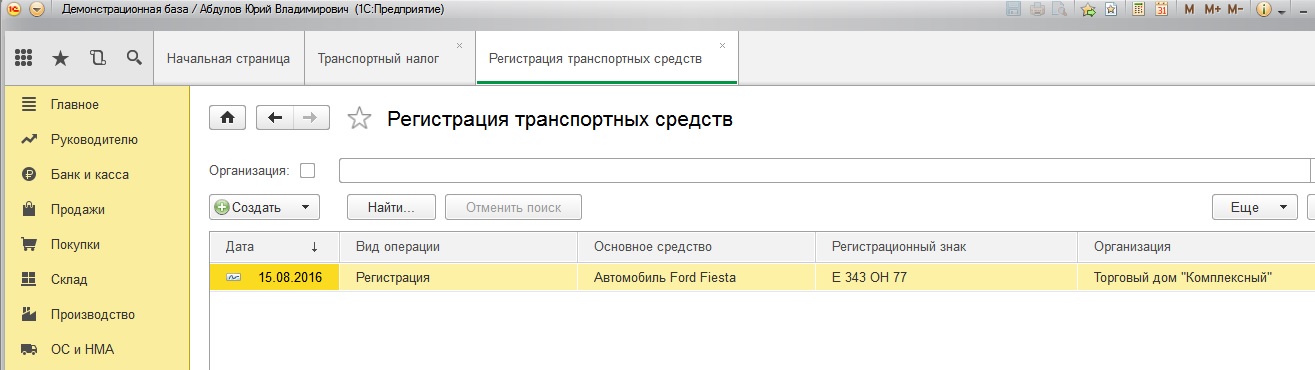This screenshot has width=1315, height=370.
Task: Go to home page with house button
Action: [227, 118]
